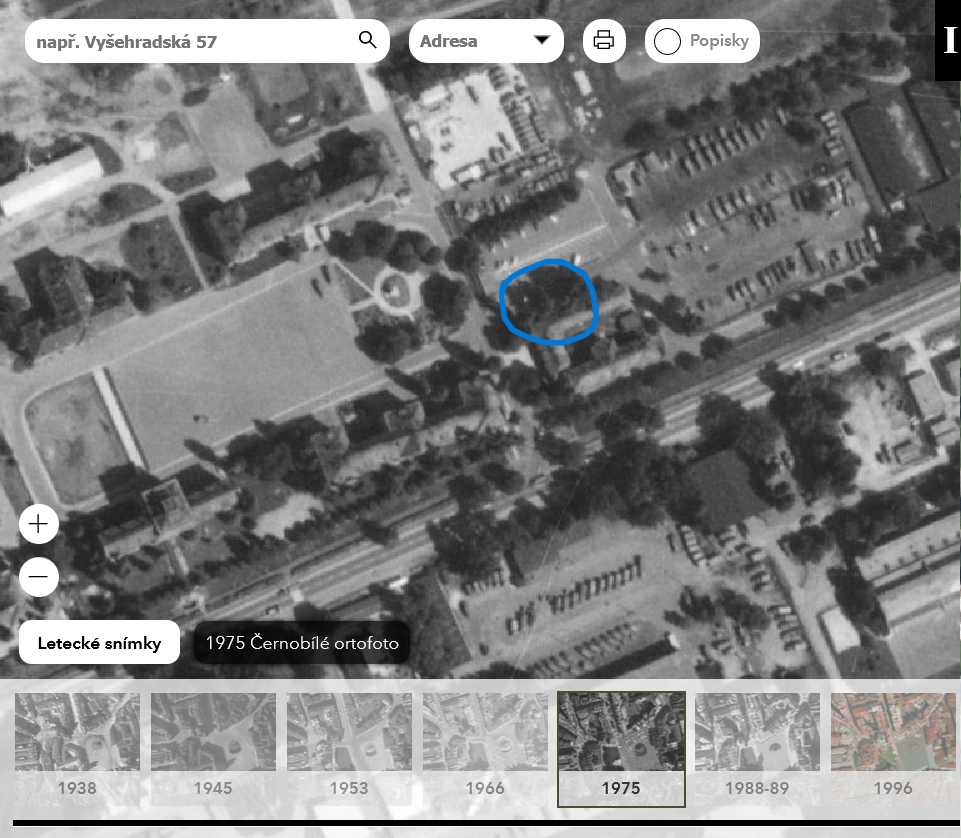The height and width of the screenshot is (838, 961).
Task: Zoom in with the plus button
Action: [39, 524]
